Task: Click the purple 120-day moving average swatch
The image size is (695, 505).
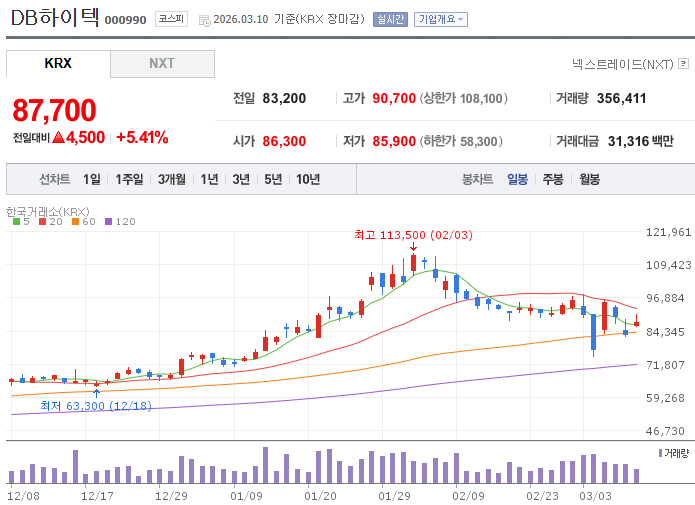Action: pos(109,222)
